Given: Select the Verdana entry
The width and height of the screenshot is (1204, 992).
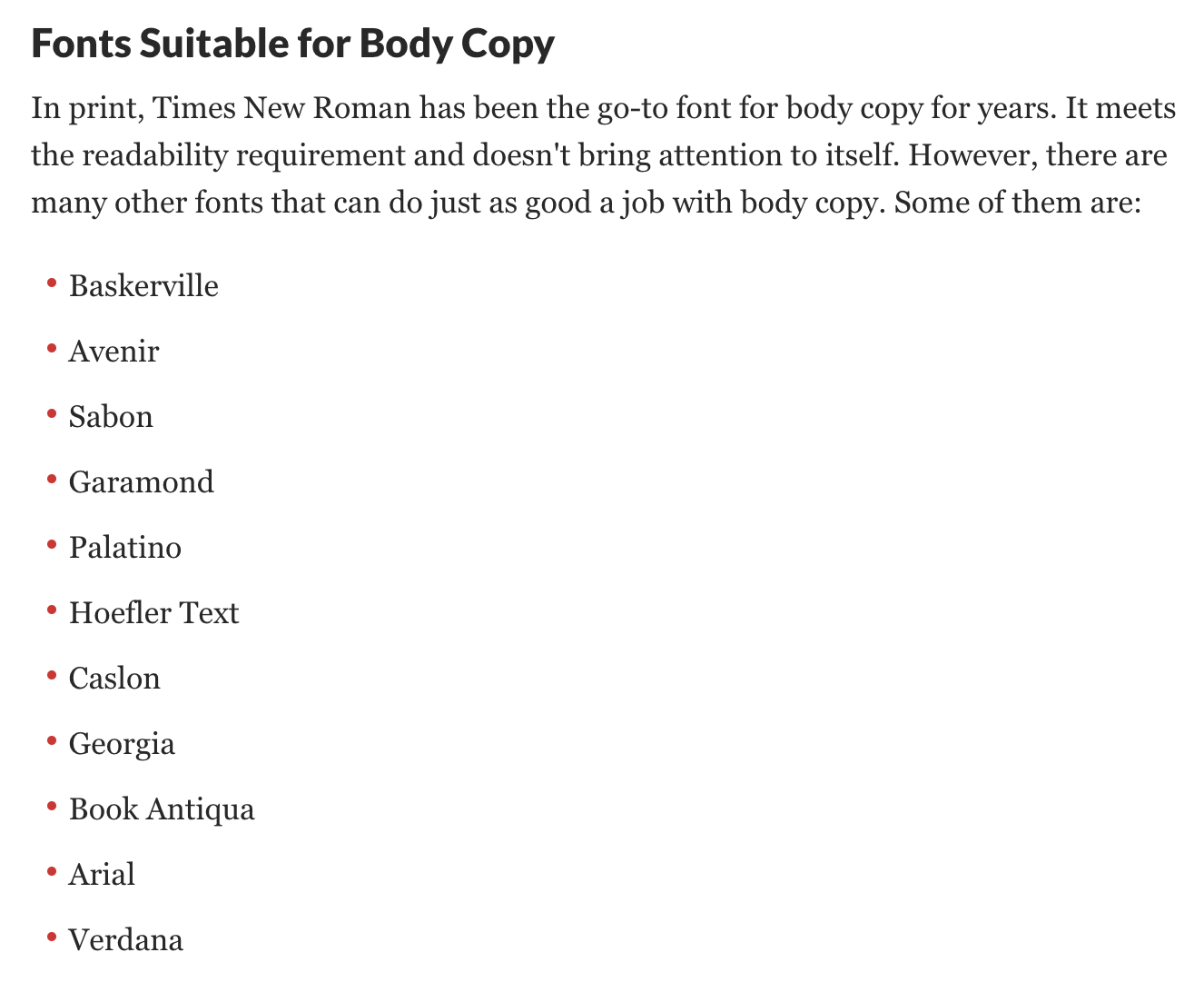Looking at the screenshot, I should pyautogui.click(x=126, y=940).
